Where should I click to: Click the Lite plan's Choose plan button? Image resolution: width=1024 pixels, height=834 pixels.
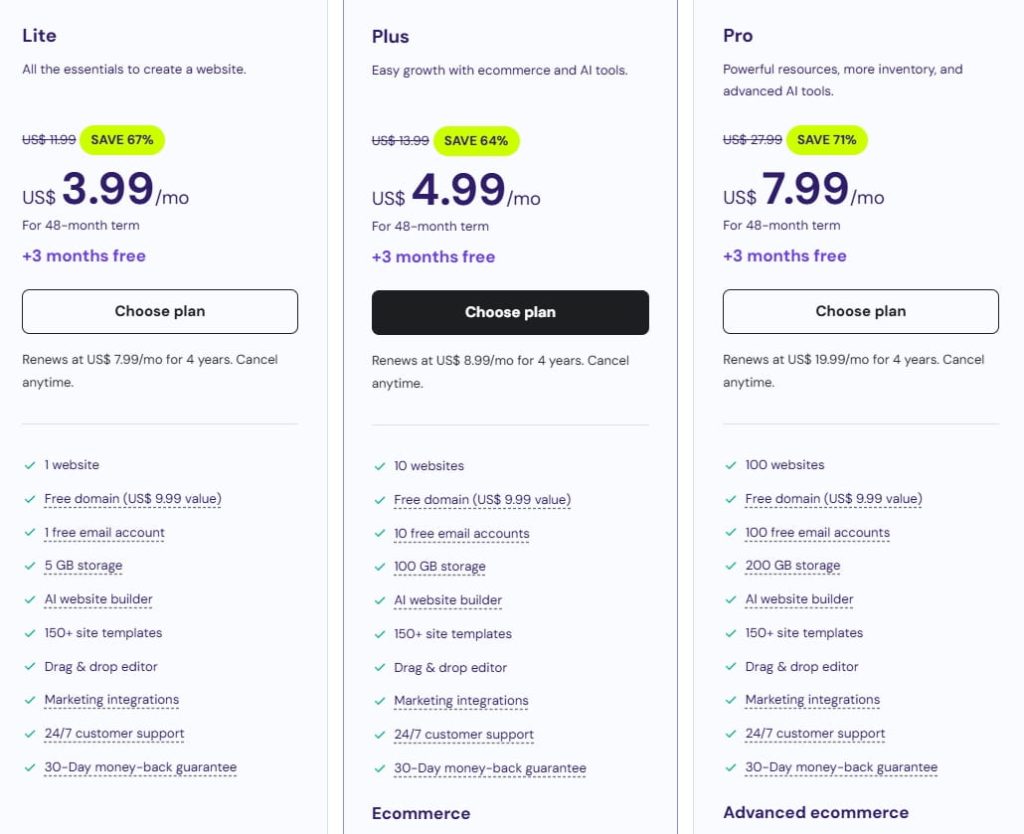[160, 311]
